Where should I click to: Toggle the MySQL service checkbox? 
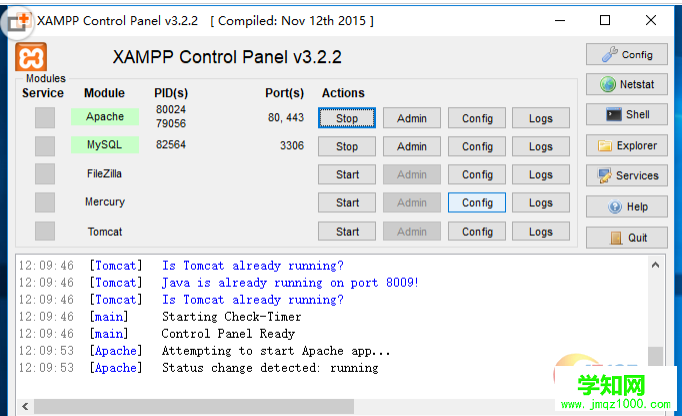[45, 146]
